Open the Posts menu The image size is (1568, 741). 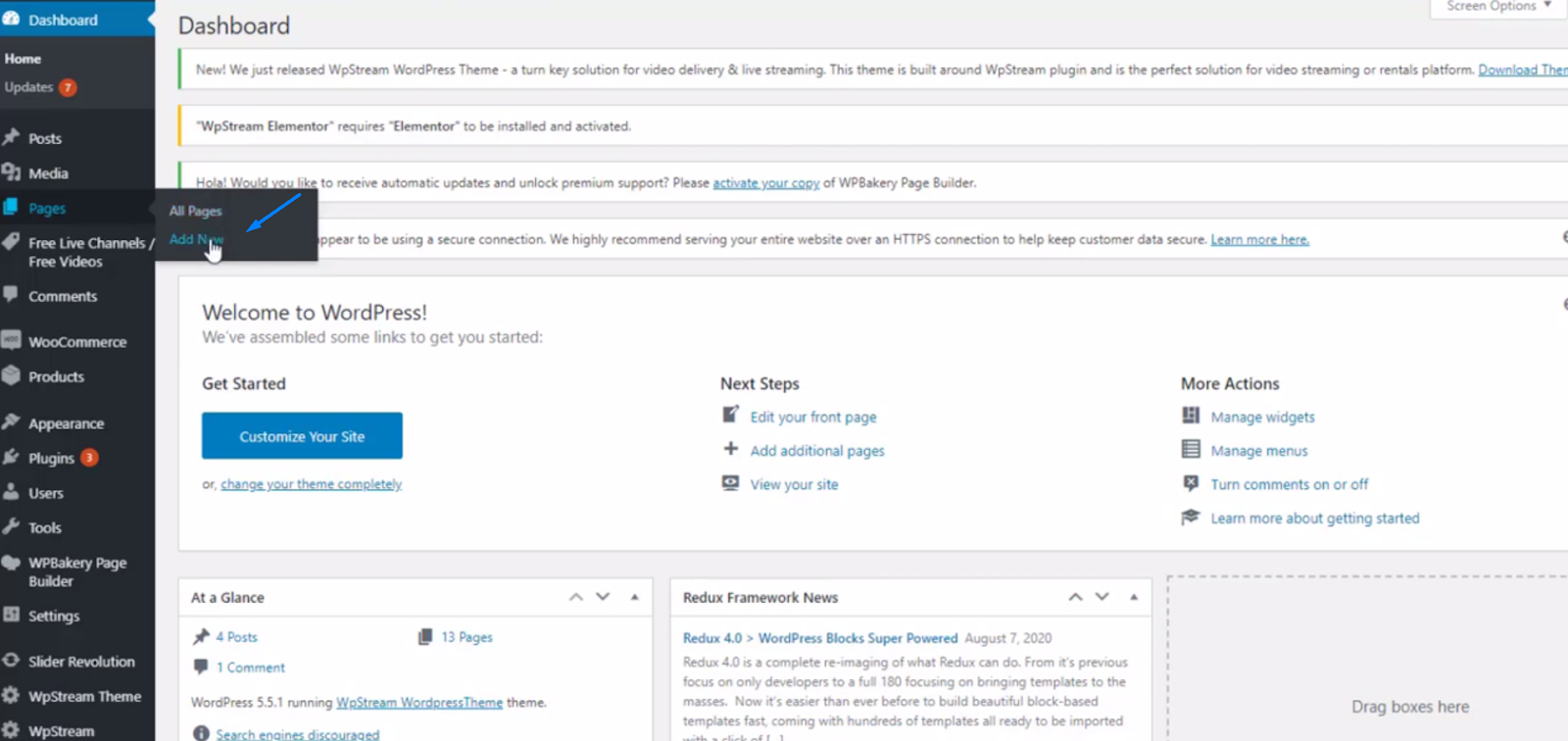45,138
